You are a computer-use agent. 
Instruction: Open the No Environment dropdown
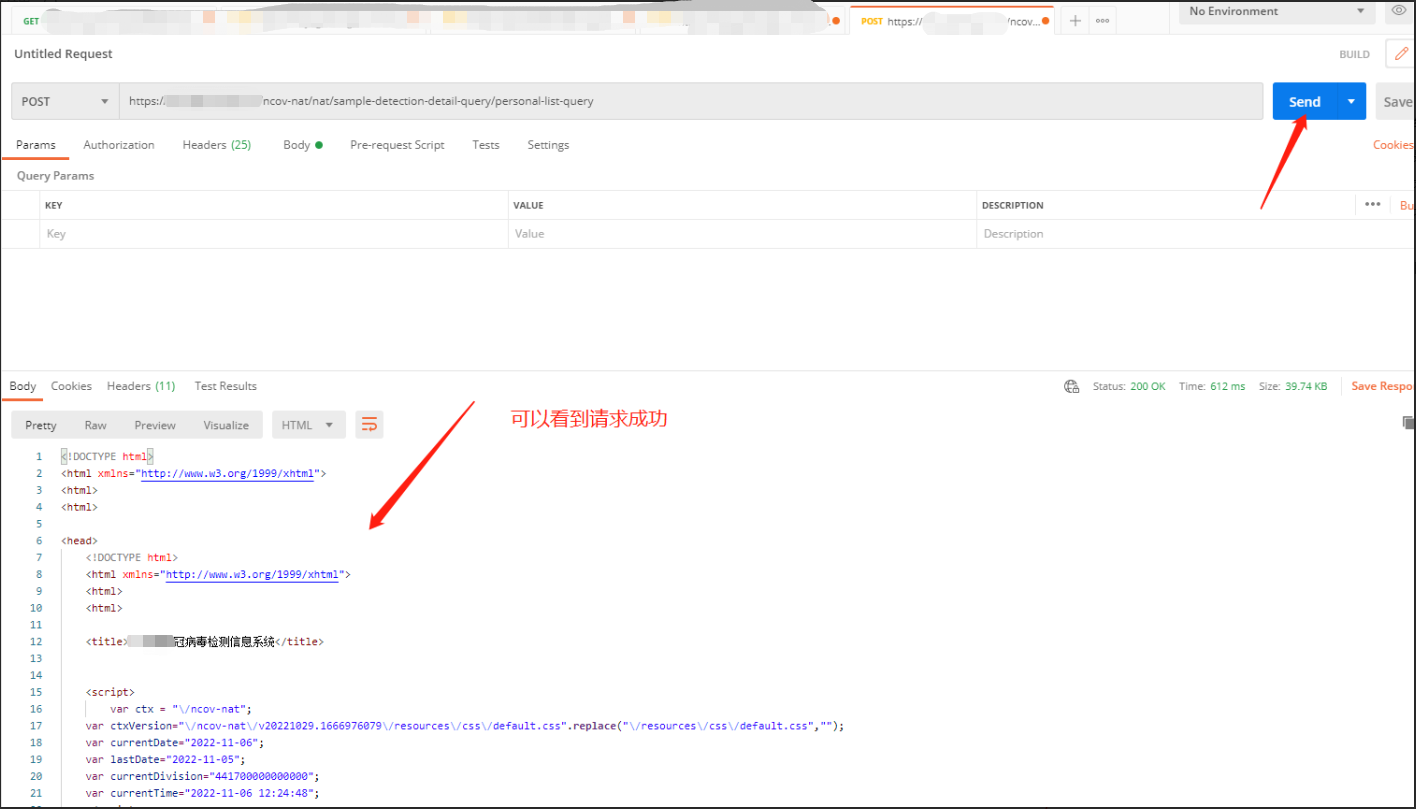pos(1276,11)
